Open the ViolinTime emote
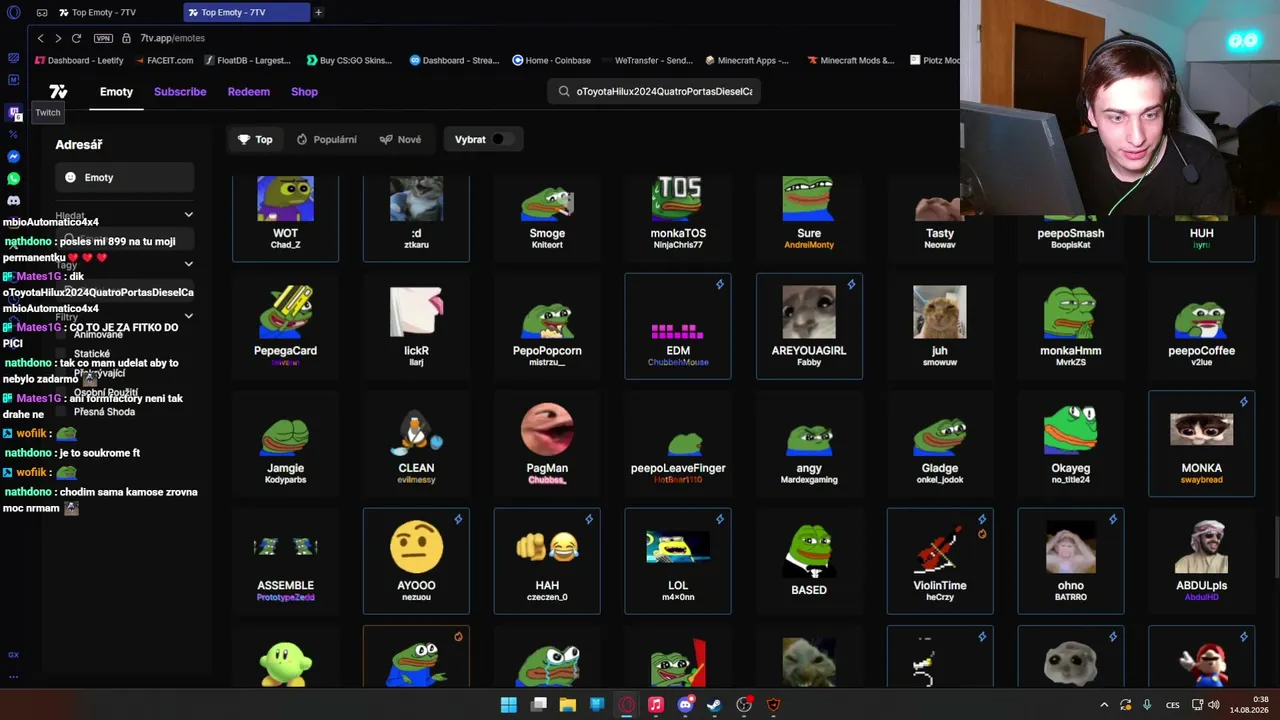The width and height of the screenshot is (1280, 720). tap(940, 560)
